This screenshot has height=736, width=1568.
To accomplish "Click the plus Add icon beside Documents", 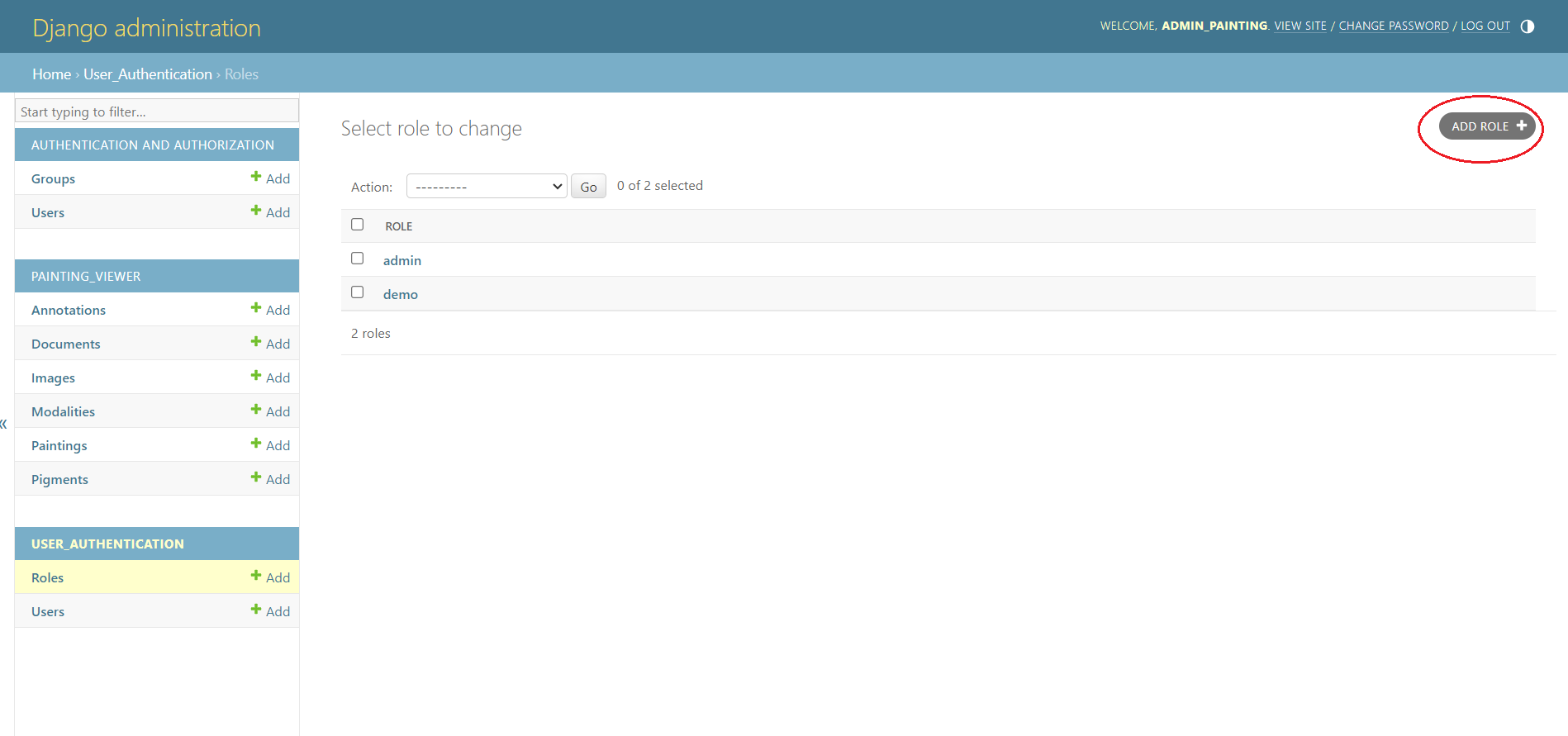I will pyautogui.click(x=256, y=343).
